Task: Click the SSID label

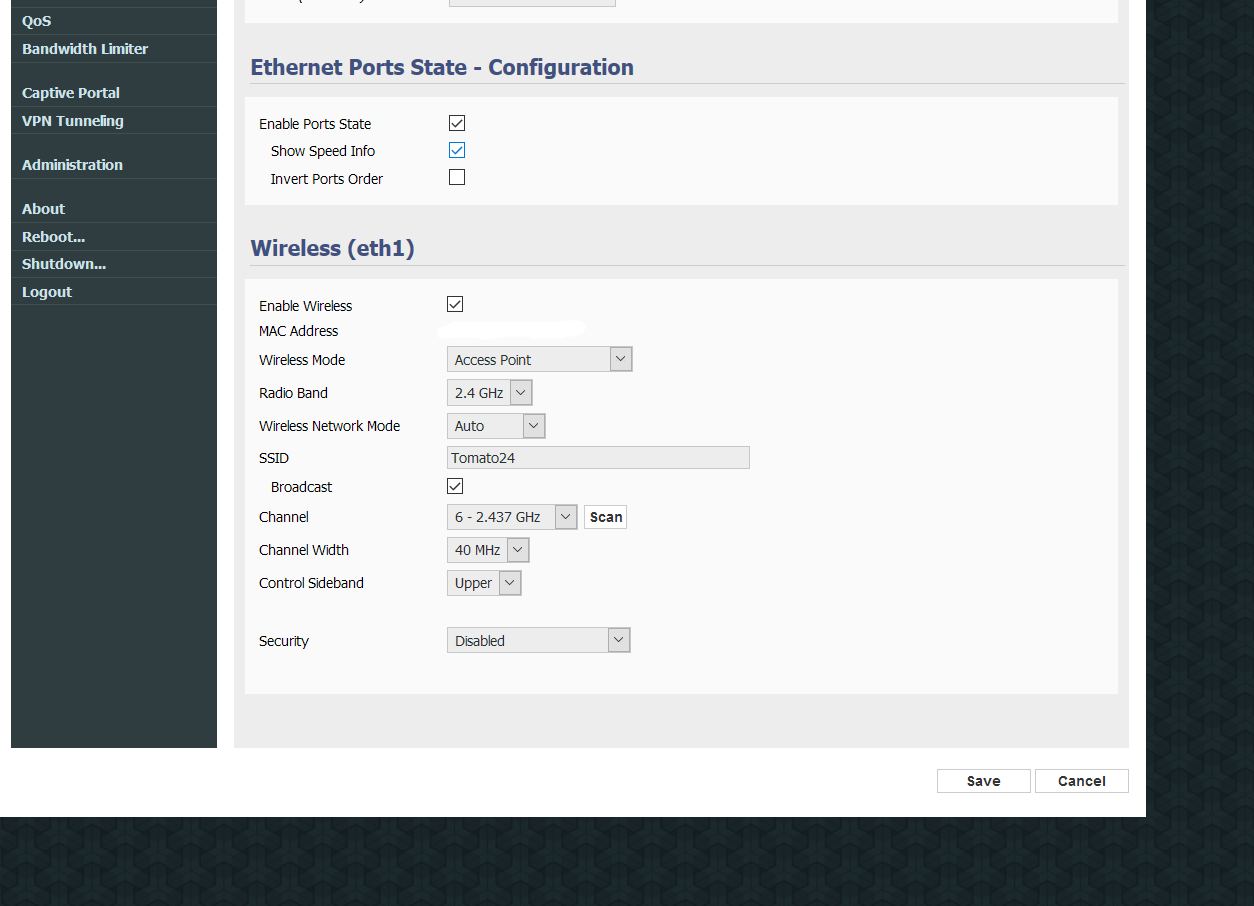Action: click(x=274, y=458)
